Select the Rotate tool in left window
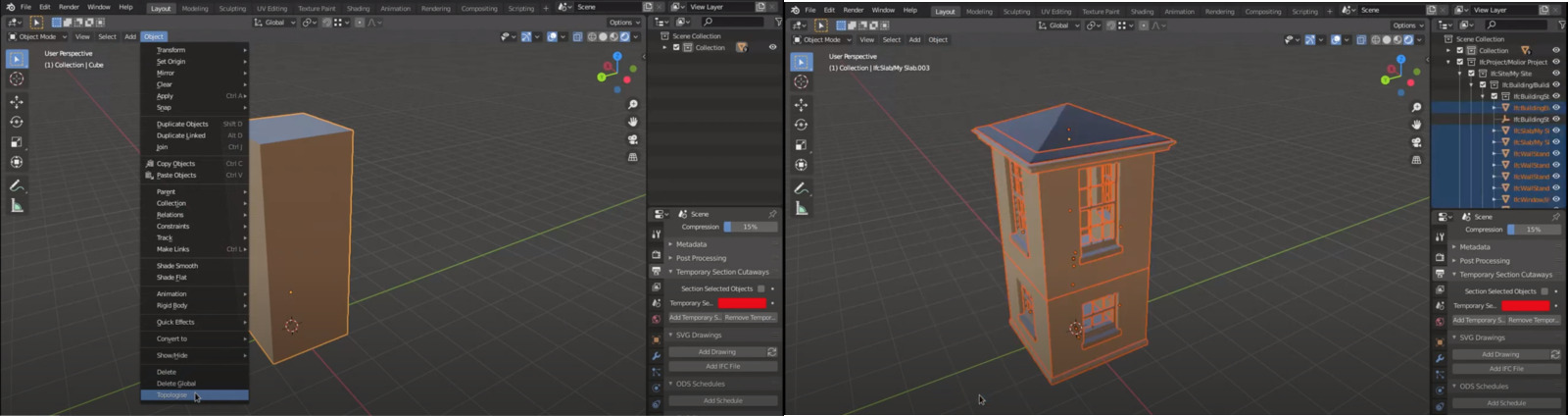Screen dimensions: 1568x416 pyautogui.click(x=17, y=122)
